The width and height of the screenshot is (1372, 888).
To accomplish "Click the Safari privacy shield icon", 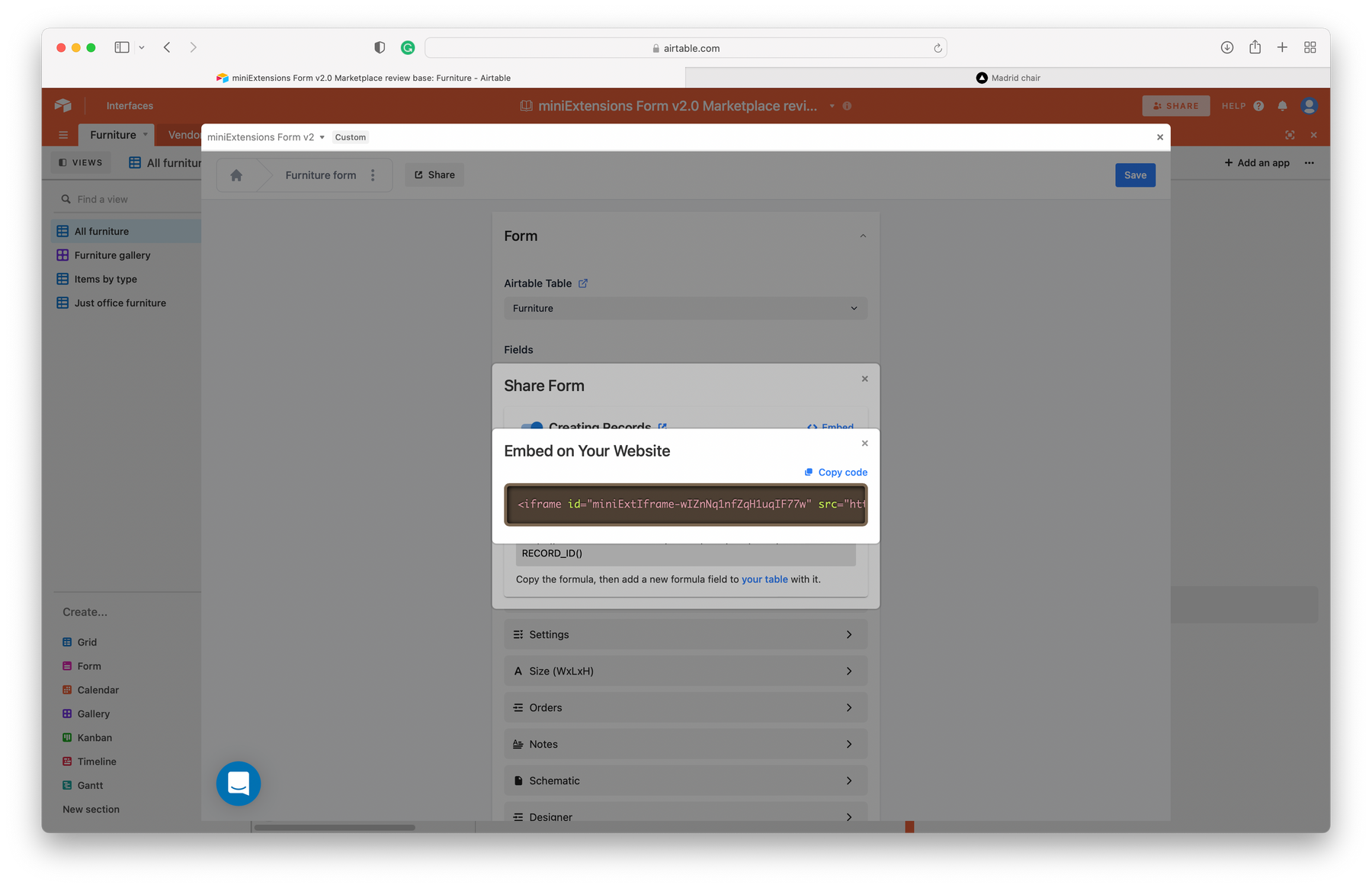I will pyautogui.click(x=380, y=47).
